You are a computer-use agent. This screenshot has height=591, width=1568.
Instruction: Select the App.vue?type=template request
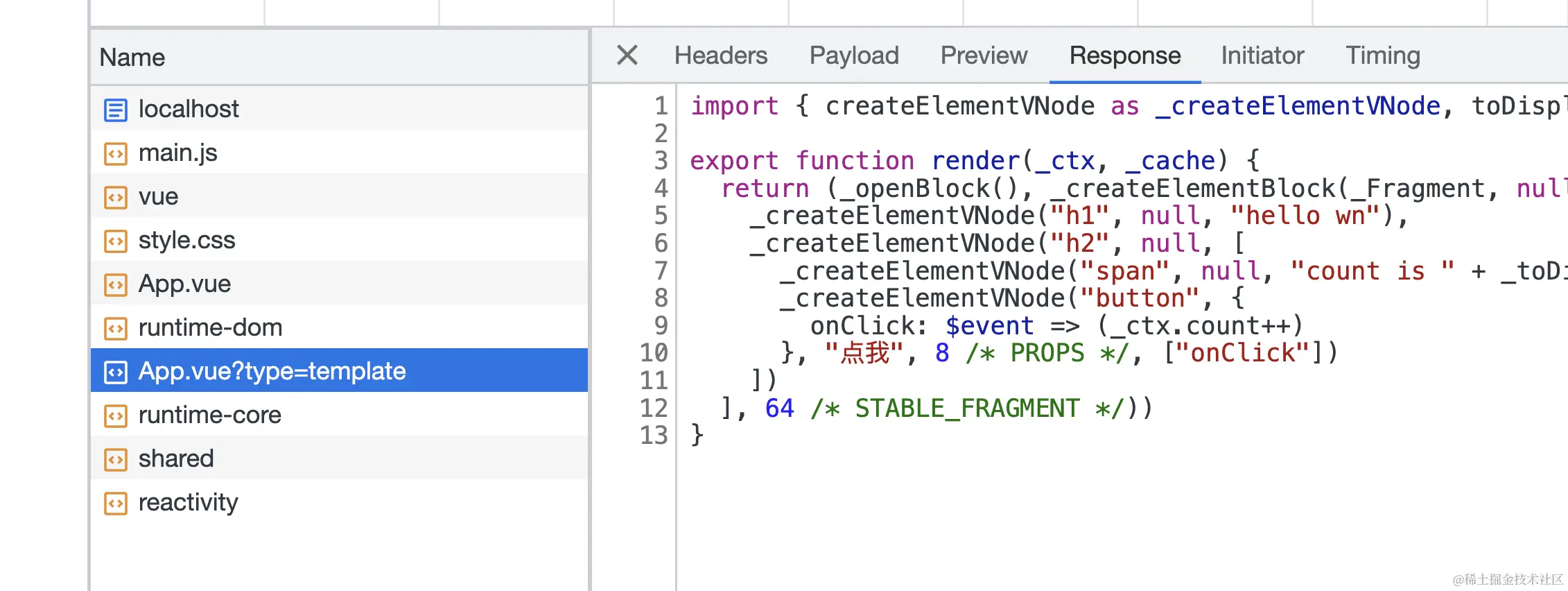point(339,370)
